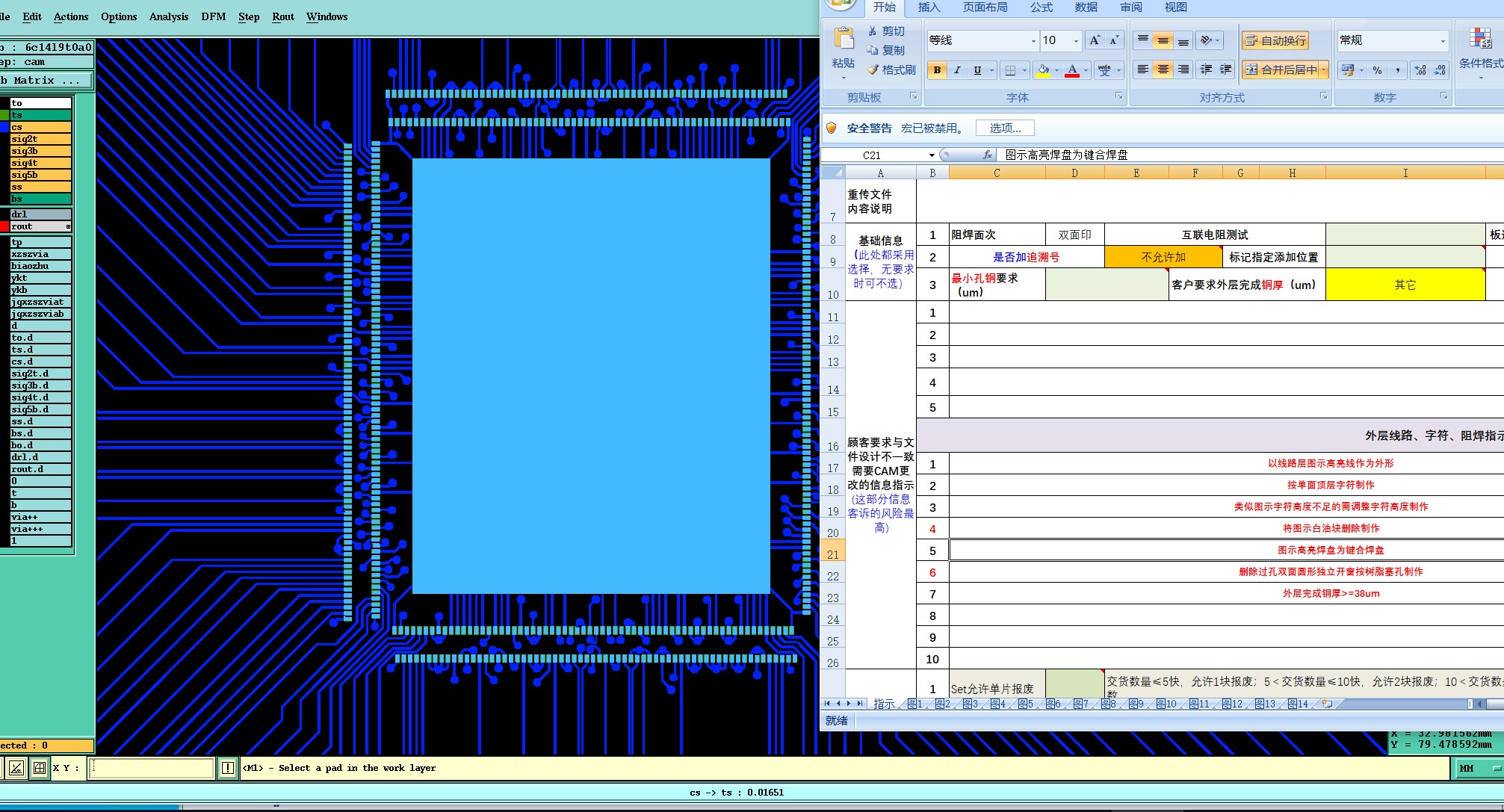Viewport: 1504px width, 812px height.
Task: Open the font name 等线 dropdown
Action: pyautogui.click(x=1033, y=41)
